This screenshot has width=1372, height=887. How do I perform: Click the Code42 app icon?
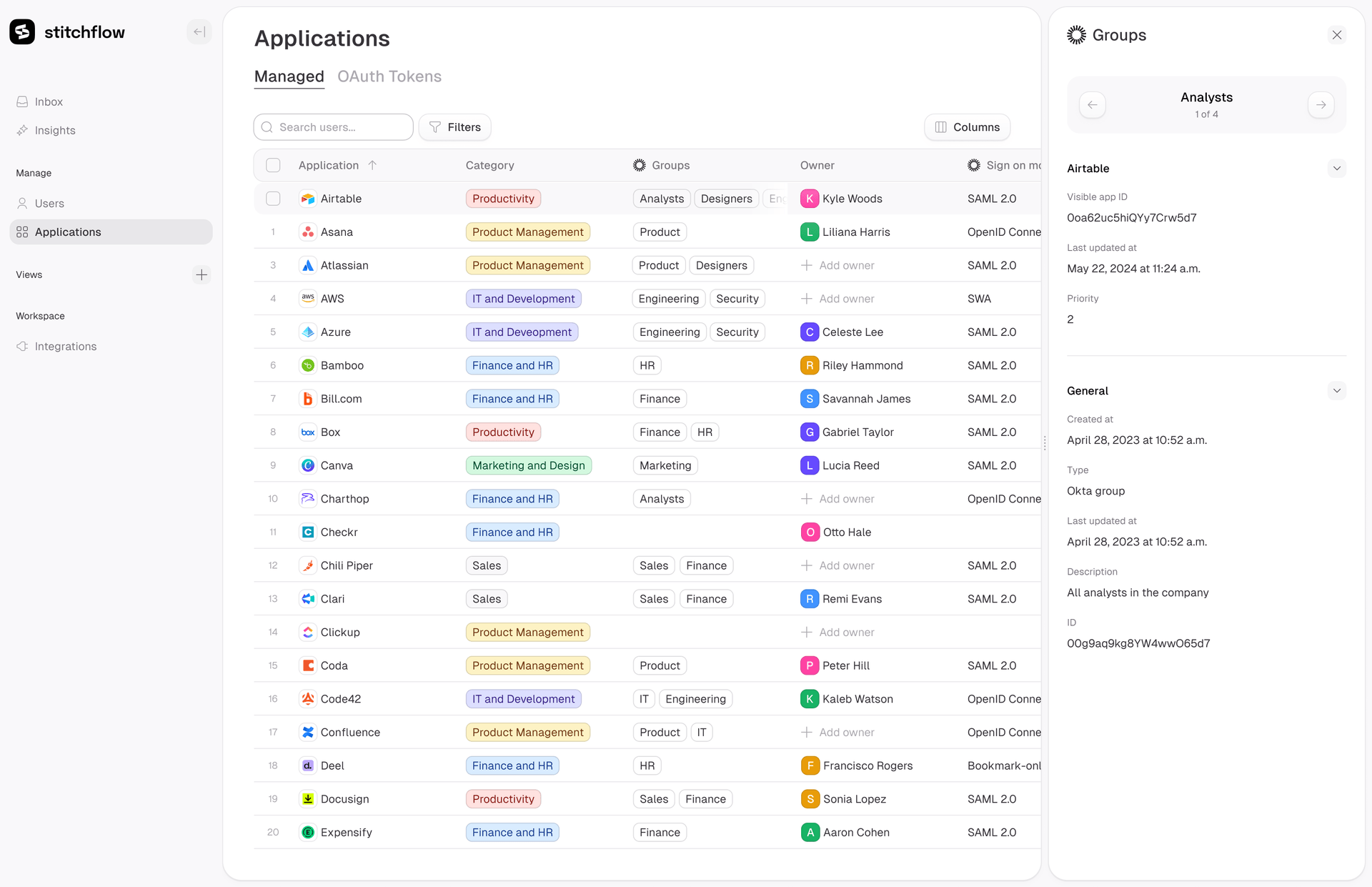pyautogui.click(x=308, y=699)
